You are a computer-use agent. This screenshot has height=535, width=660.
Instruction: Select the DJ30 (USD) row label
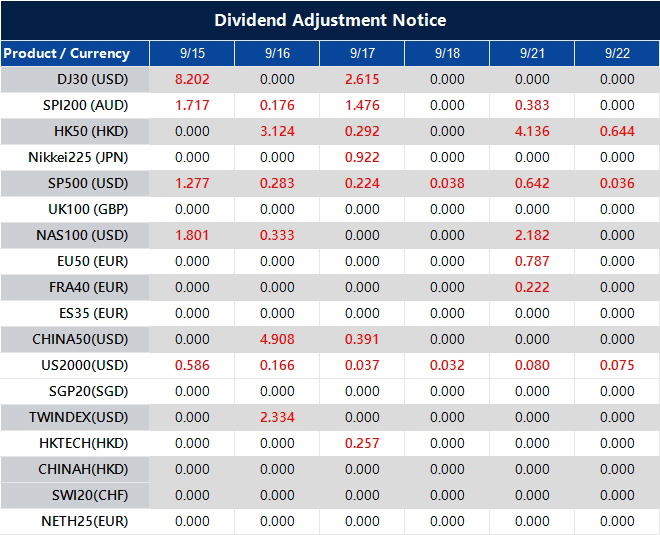coord(93,79)
